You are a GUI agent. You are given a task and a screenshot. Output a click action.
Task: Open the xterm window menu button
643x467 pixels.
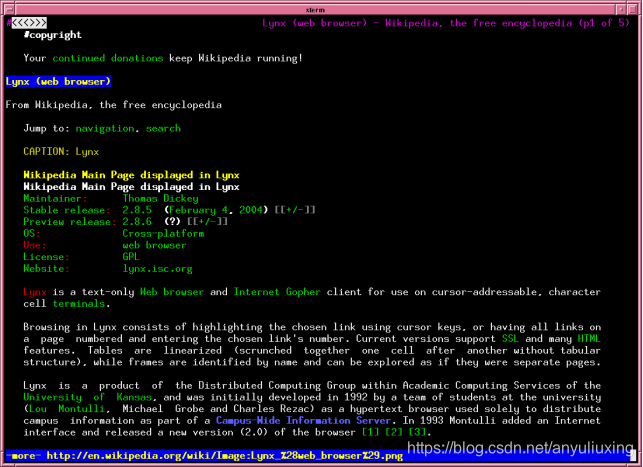pos(9,9)
